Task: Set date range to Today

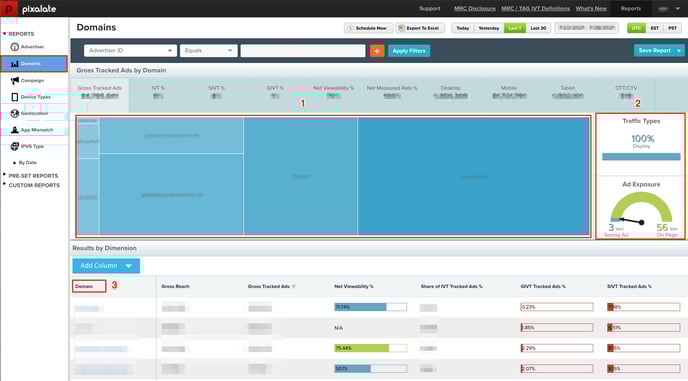Action: tap(462, 28)
